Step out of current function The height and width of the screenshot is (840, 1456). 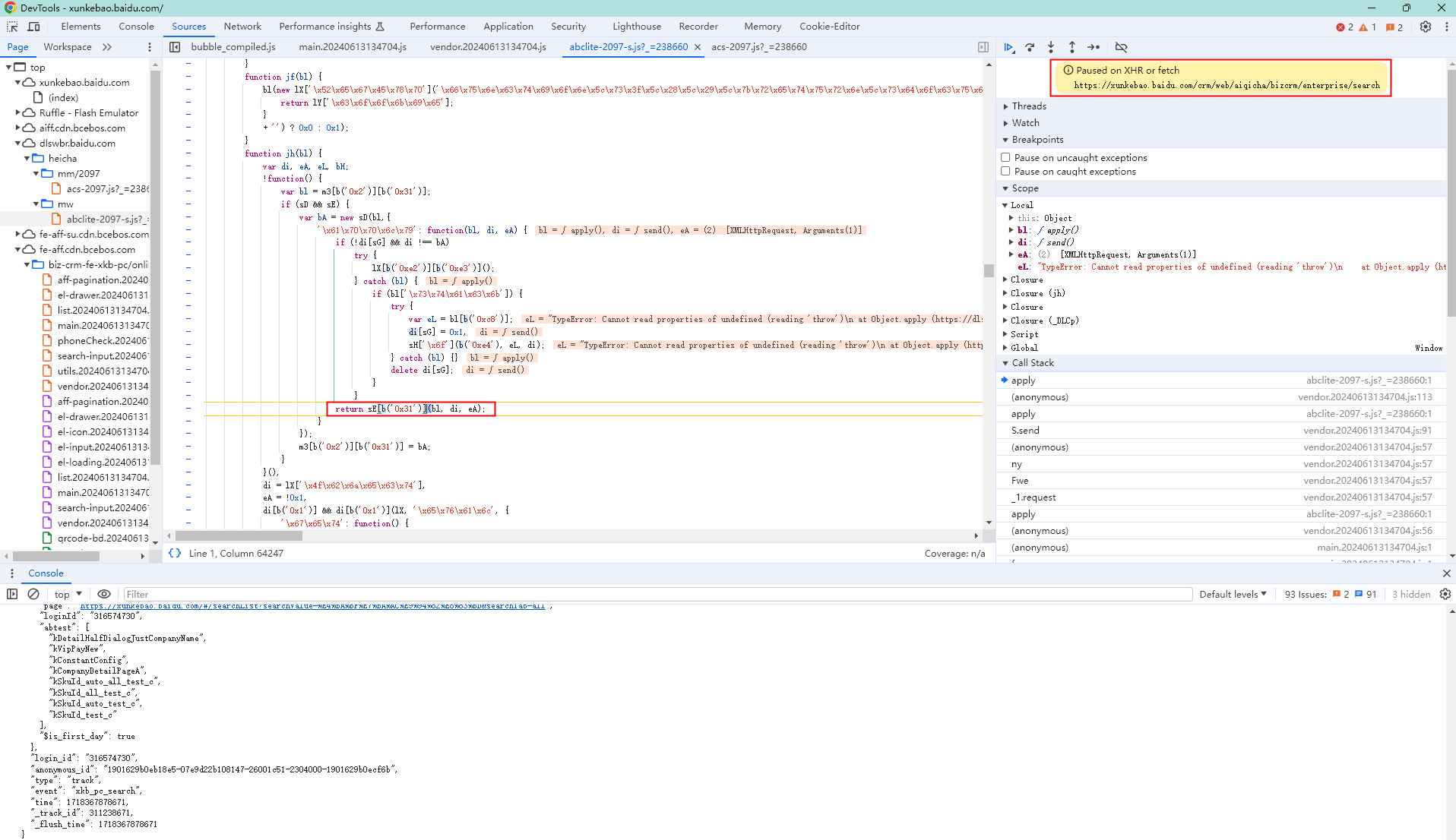pos(1072,47)
